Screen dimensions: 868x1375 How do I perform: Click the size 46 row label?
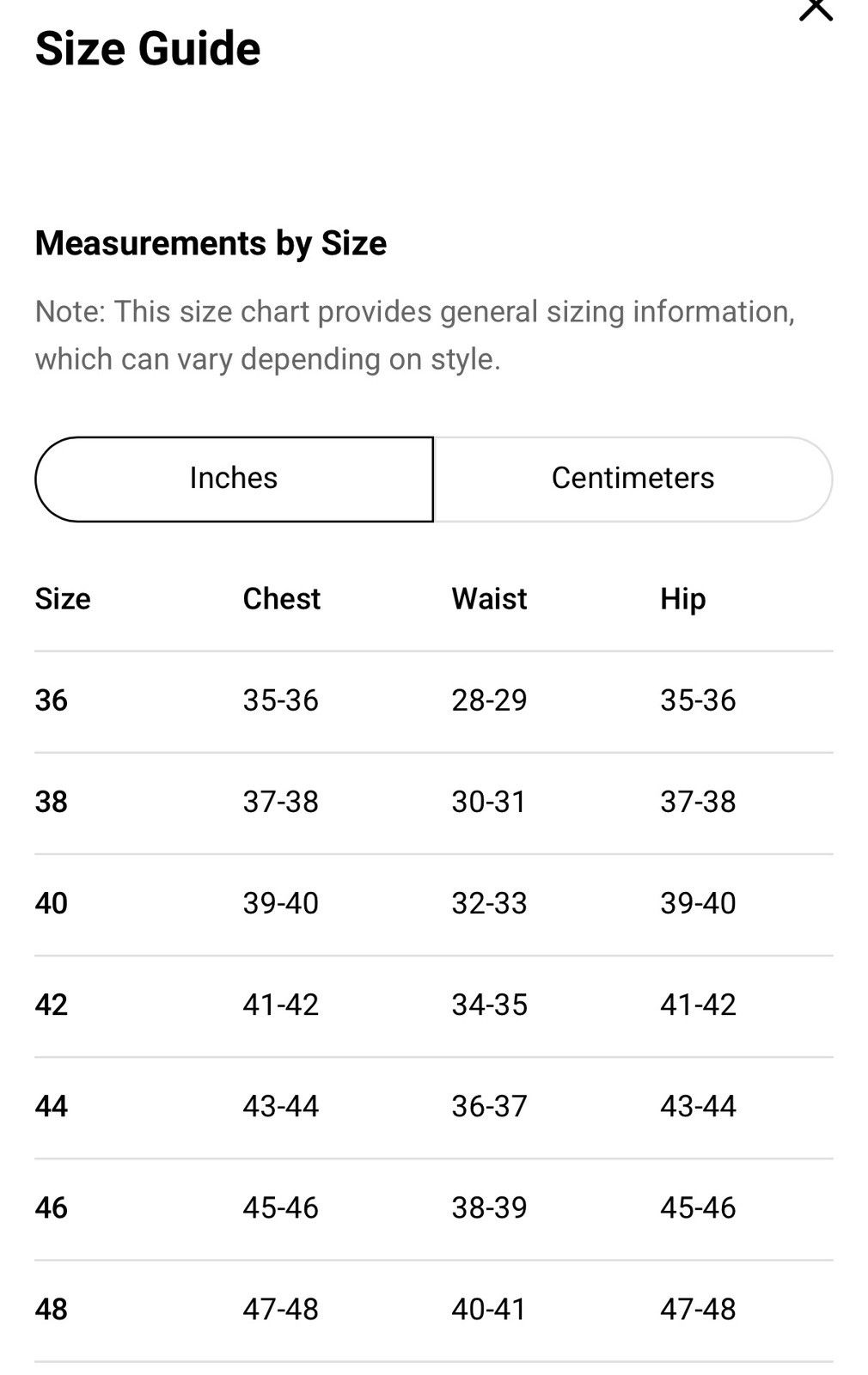coord(51,1207)
